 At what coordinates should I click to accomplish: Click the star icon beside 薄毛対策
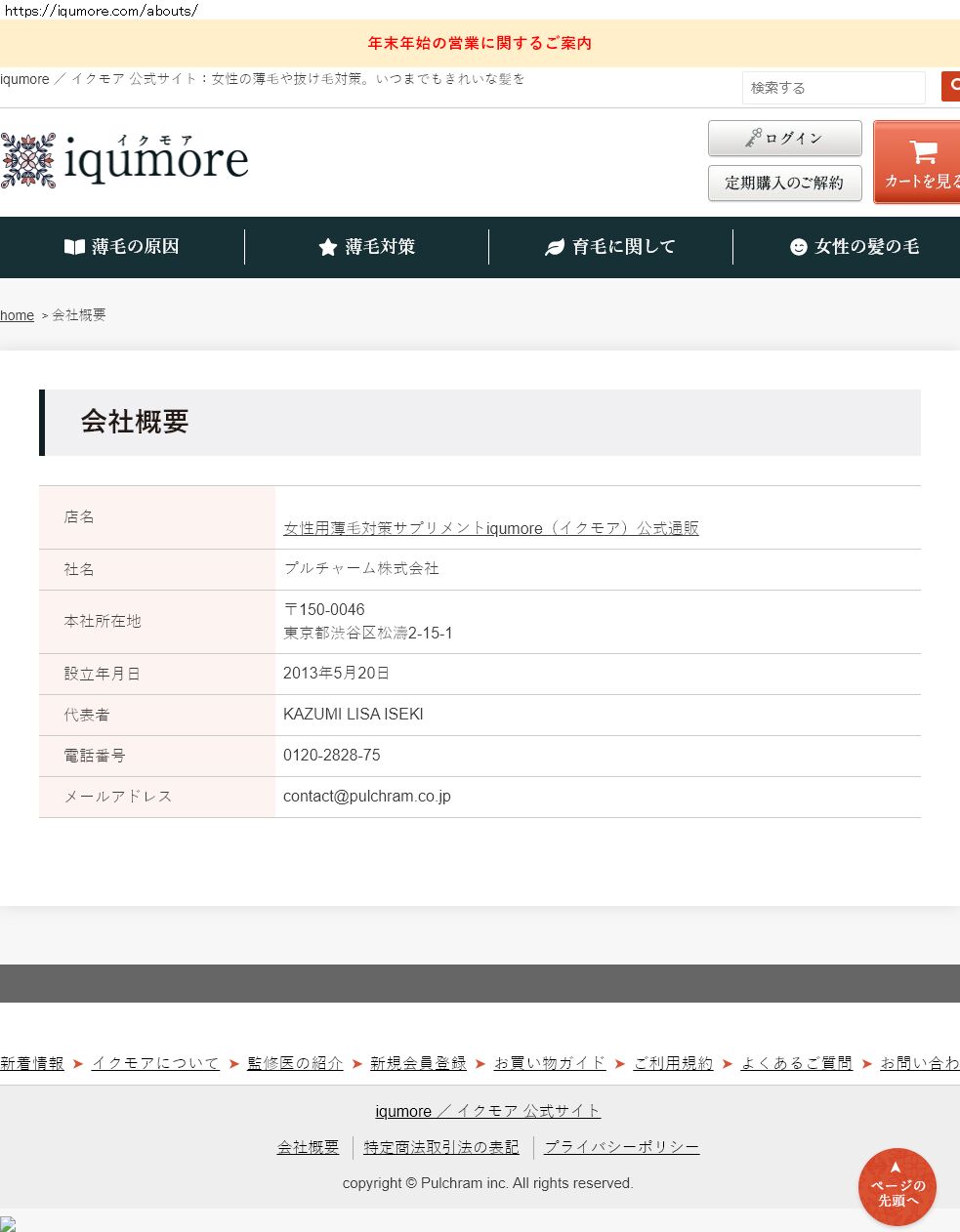pyautogui.click(x=328, y=247)
